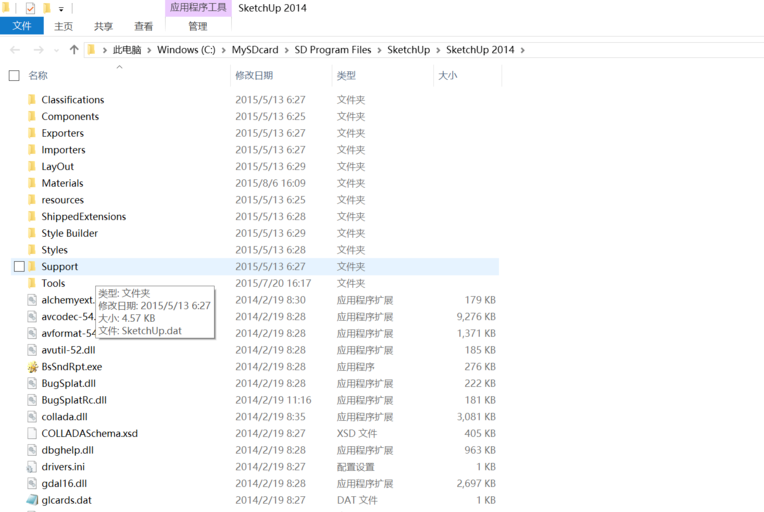Tick the select-all checkbox beside 名称
This screenshot has height=512, width=764.
[x=14, y=76]
